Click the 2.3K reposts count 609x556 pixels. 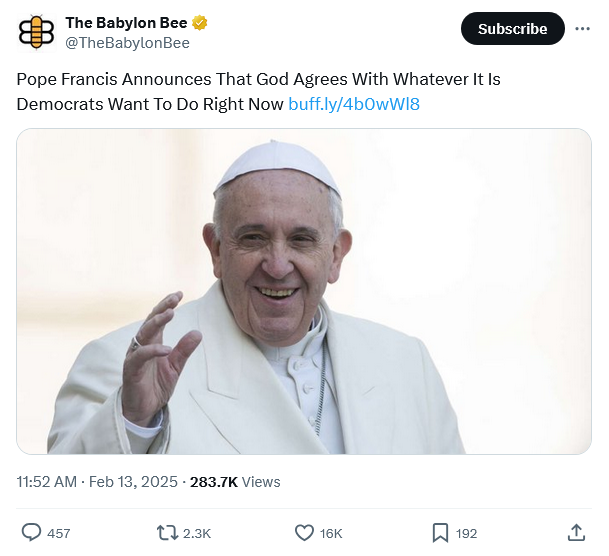197,533
